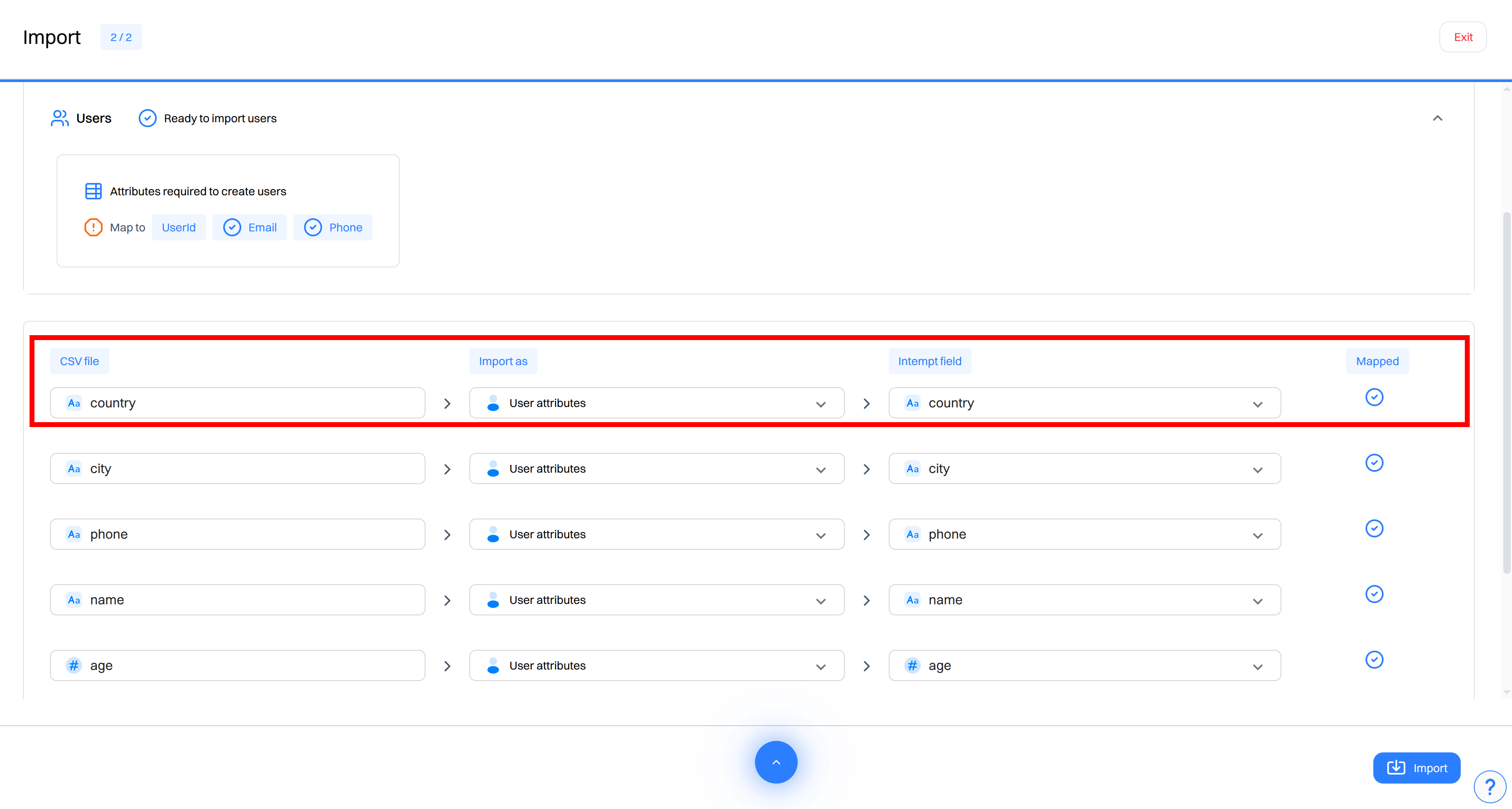This screenshot has width=1512, height=809.
Task: Click the Aa text-type icon in city CSV field
Action: [74, 469]
